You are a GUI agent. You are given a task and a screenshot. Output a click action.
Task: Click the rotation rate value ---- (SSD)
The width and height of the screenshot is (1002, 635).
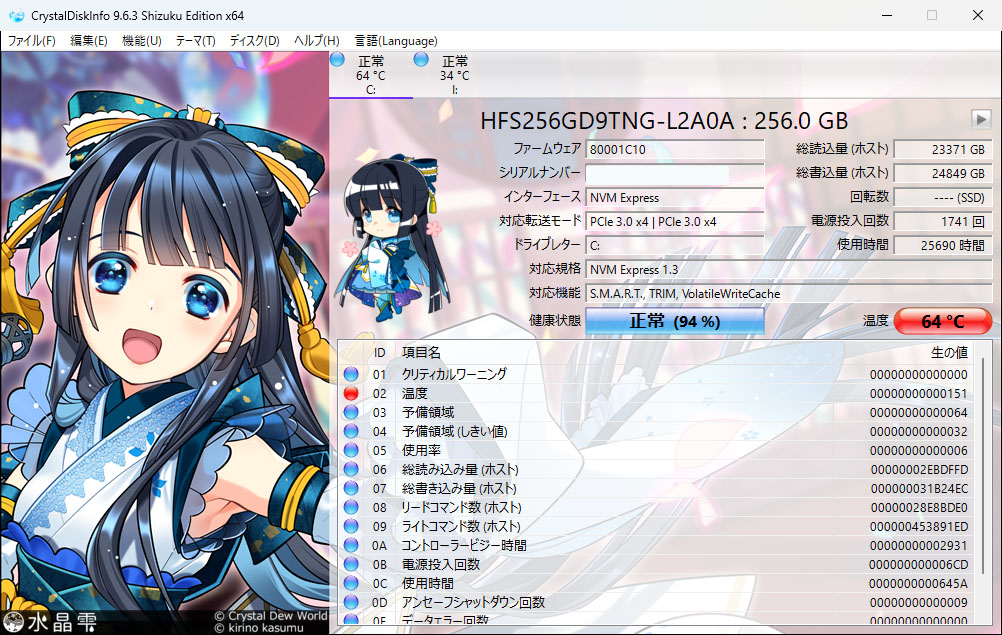(943, 198)
